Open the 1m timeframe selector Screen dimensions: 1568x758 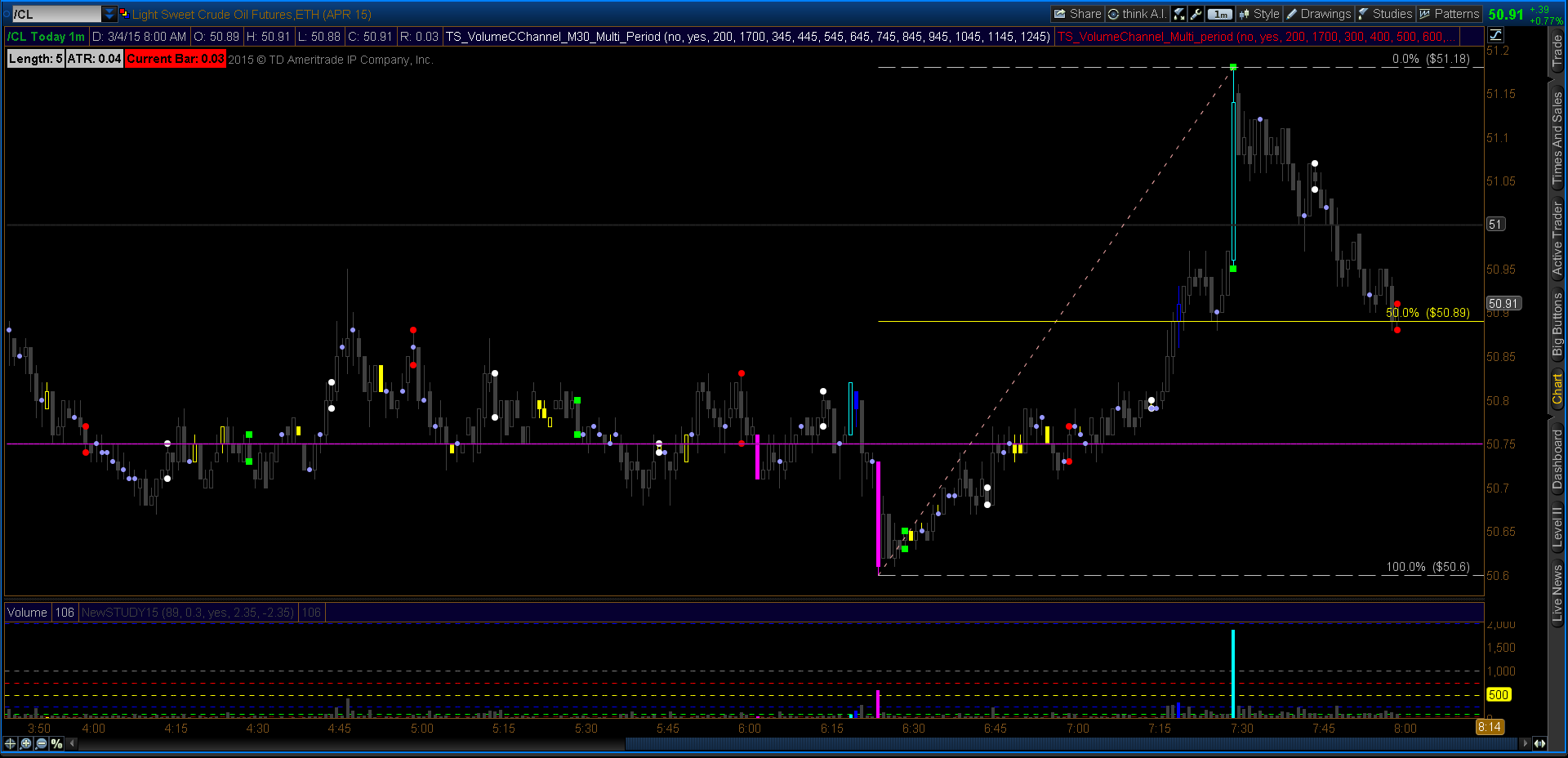click(1220, 14)
